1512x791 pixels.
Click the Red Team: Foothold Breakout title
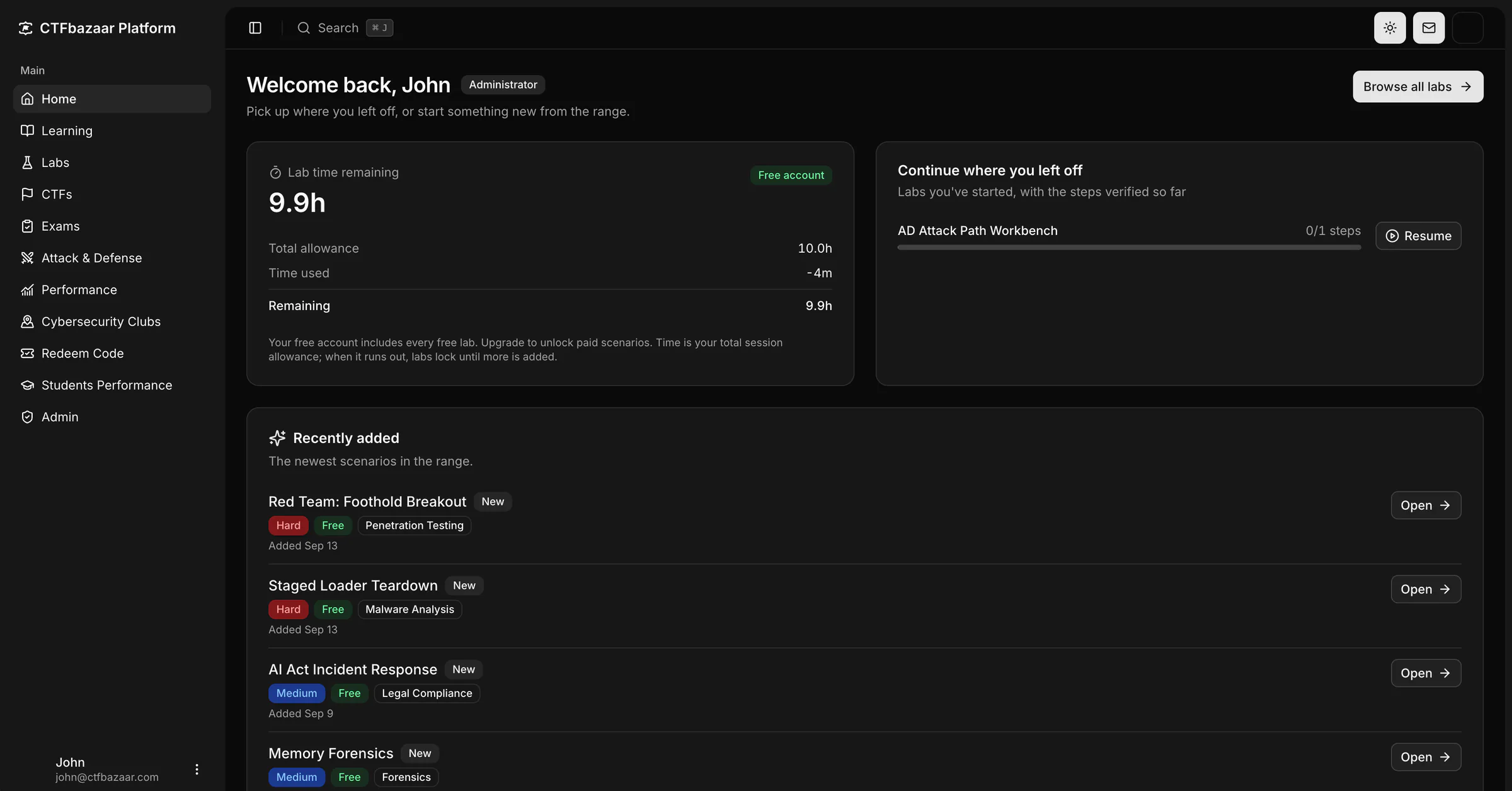pyautogui.click(x=367, y=502)
